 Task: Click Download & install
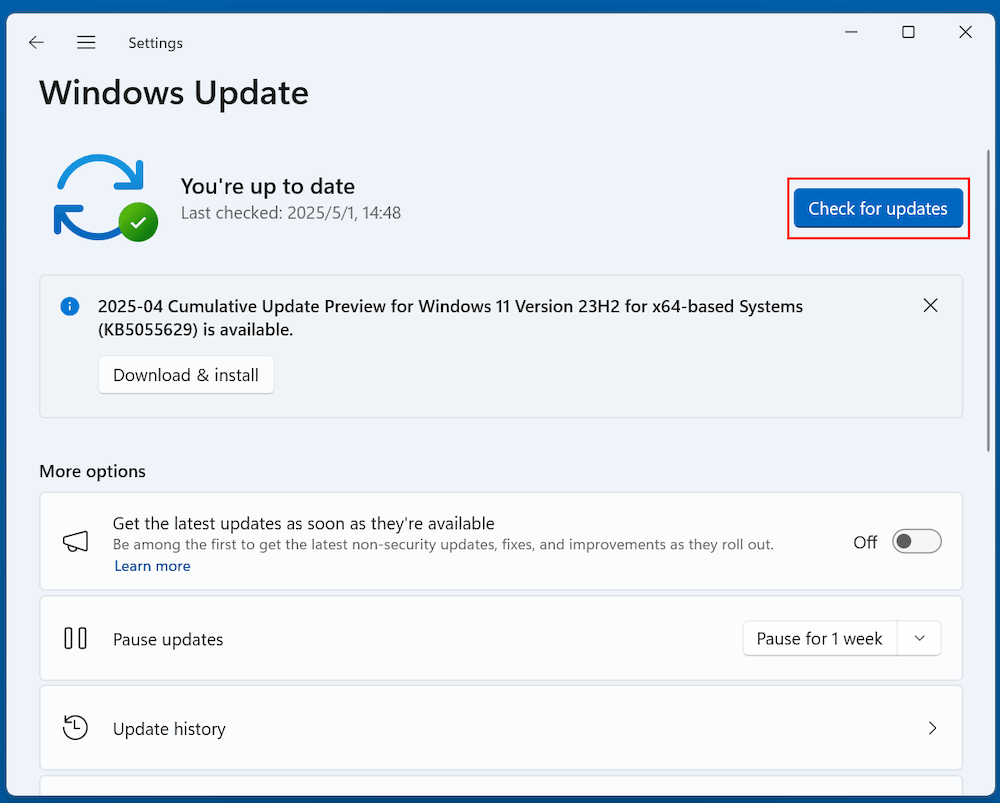(x=186, y=375)
